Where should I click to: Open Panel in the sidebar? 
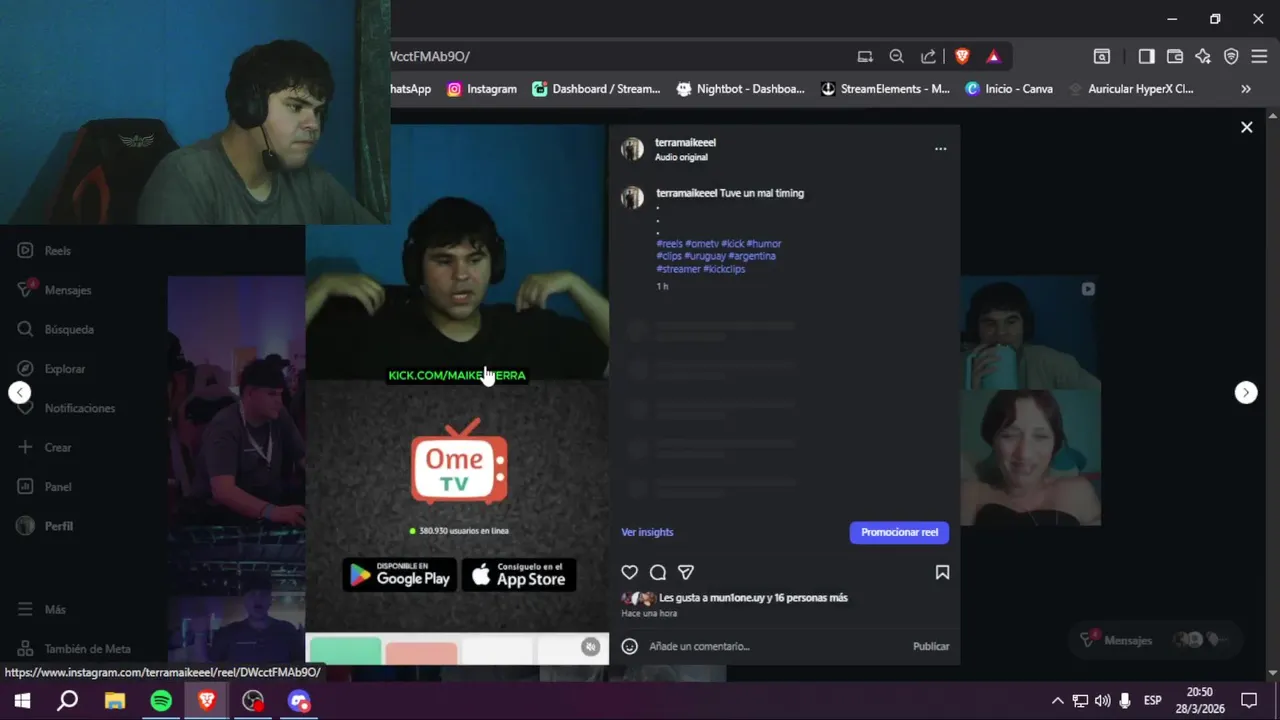[x=44, y=487]
